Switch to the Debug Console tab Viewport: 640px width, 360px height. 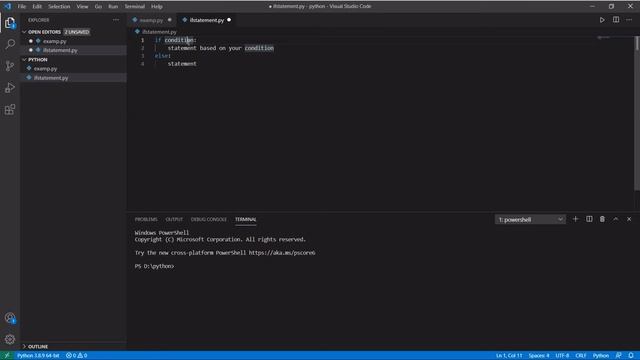click(x=209, y=219)
